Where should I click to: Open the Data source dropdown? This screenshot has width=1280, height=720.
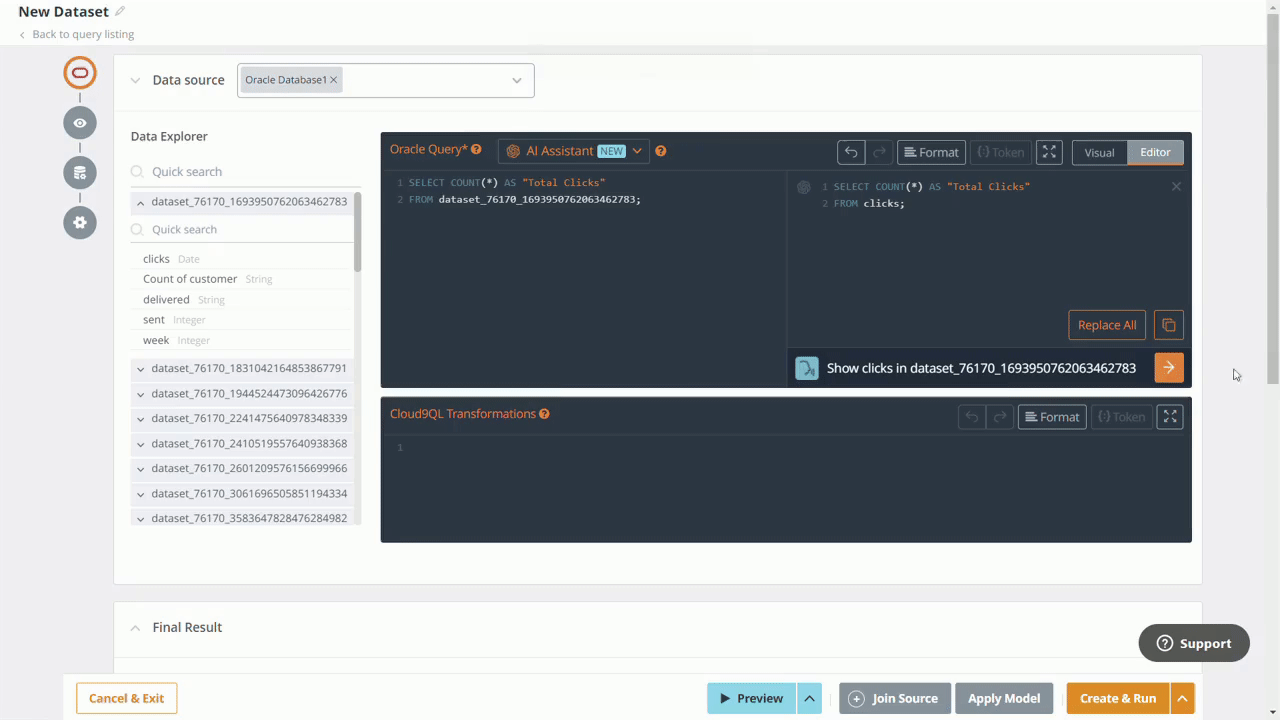pos(516,80)
